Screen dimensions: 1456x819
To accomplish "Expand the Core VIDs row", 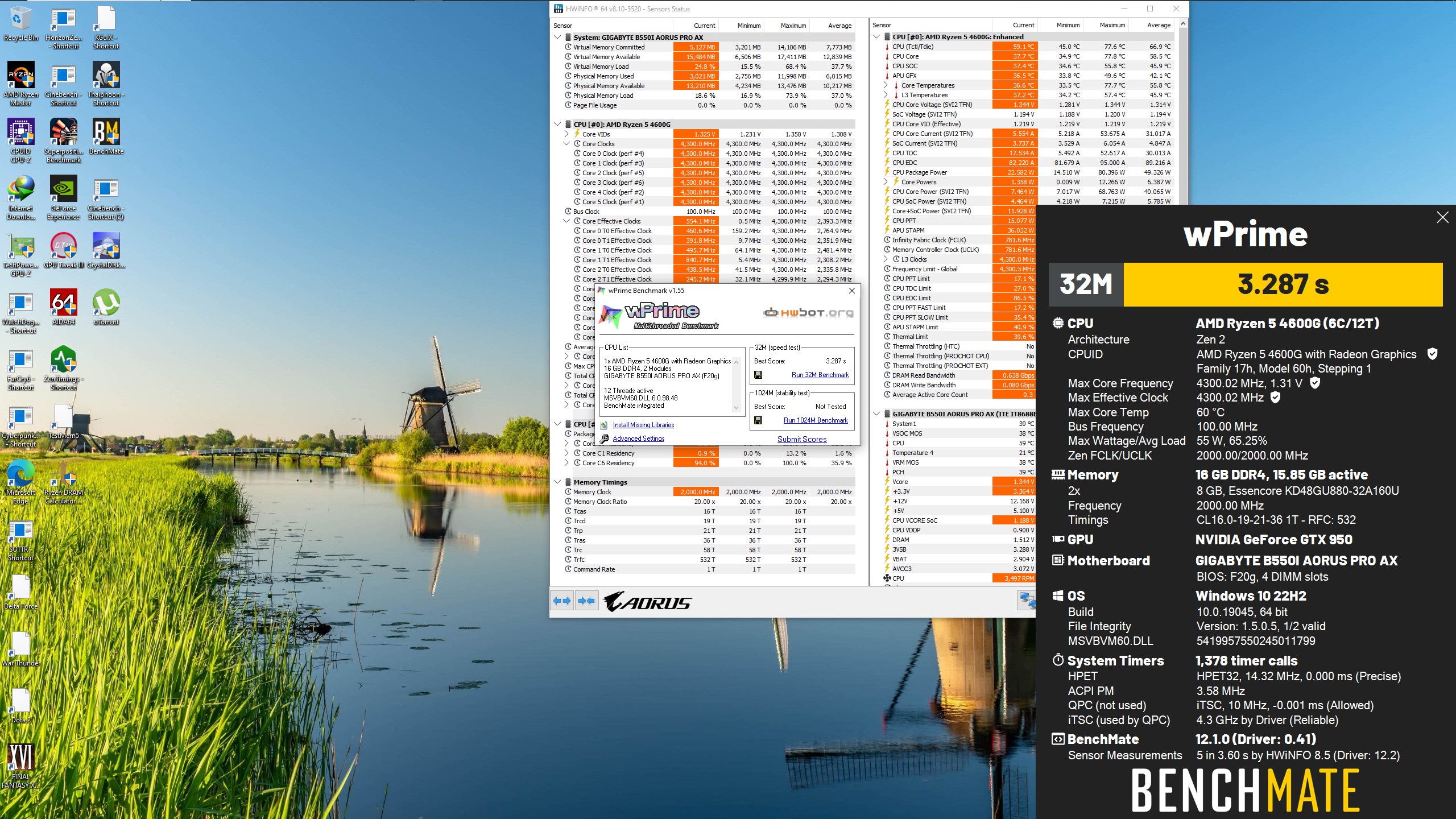I will tap(566, 134).
